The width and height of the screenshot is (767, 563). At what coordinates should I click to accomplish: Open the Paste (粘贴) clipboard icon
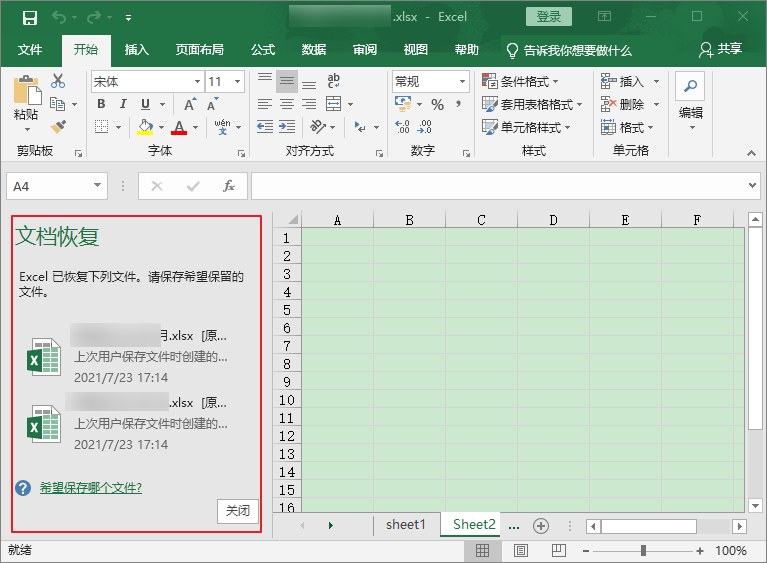(26, 90)
